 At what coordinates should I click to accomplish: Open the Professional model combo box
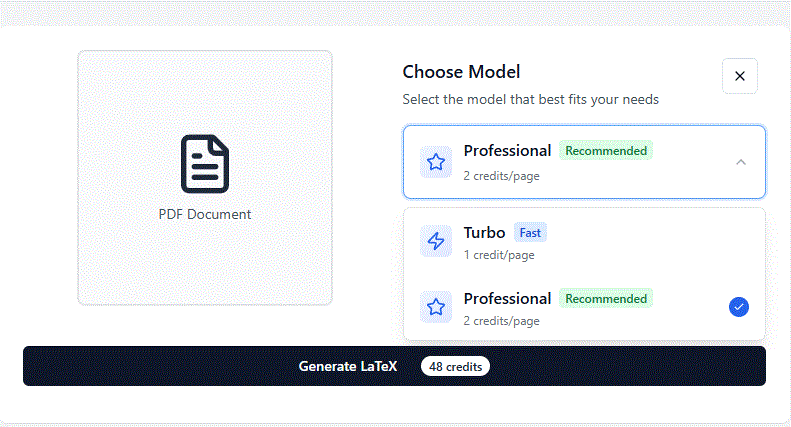(584, 162)
